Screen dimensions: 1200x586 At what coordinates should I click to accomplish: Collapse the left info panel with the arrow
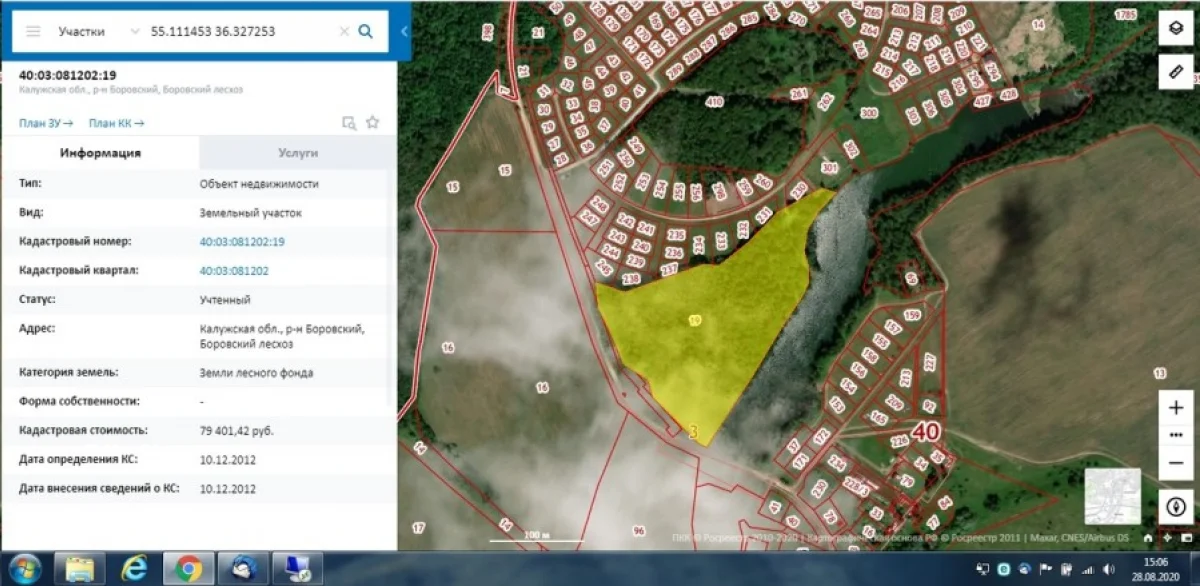tap(404, 31)
